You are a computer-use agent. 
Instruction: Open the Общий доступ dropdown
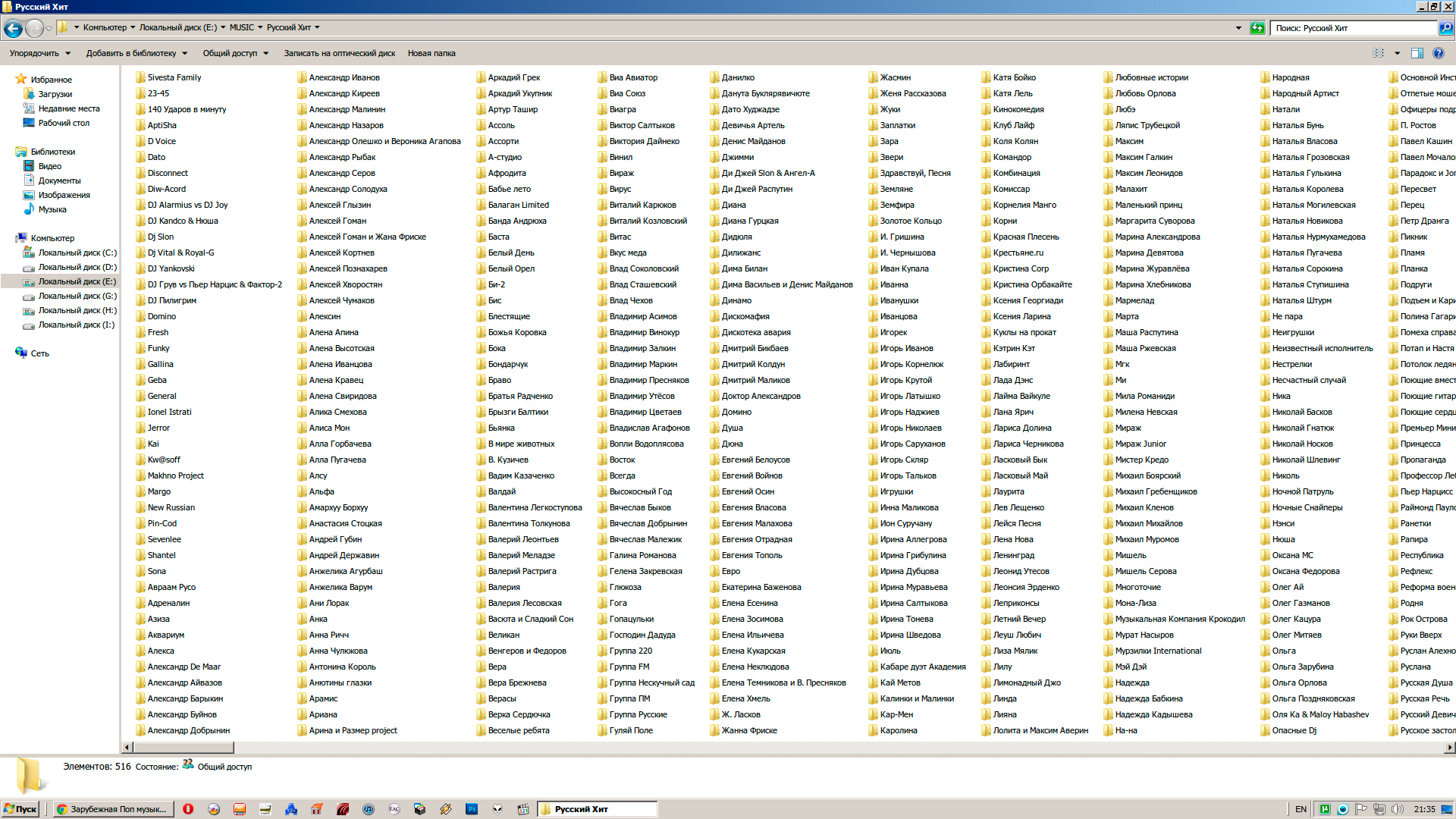[235, 53]
